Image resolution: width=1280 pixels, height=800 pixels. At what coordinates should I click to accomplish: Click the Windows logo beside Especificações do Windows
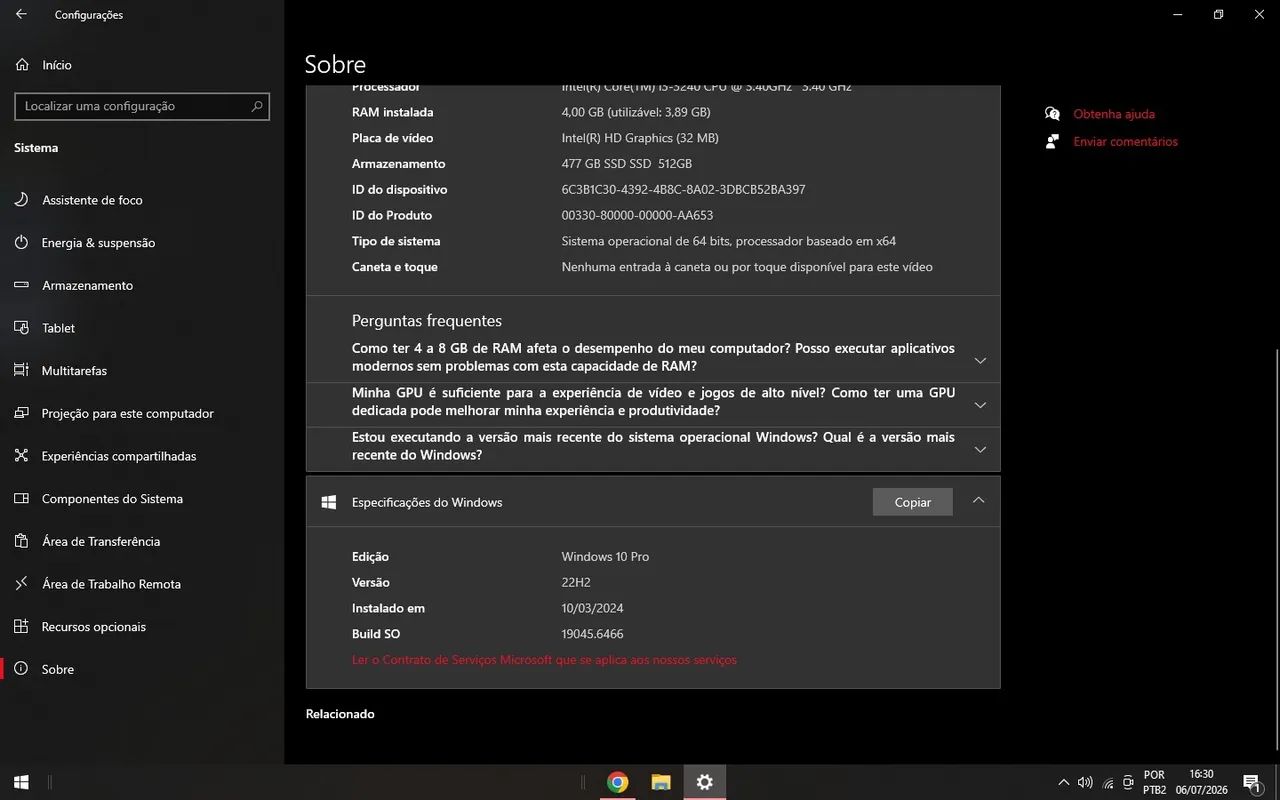pyautogui.click(x=328, y=502)
